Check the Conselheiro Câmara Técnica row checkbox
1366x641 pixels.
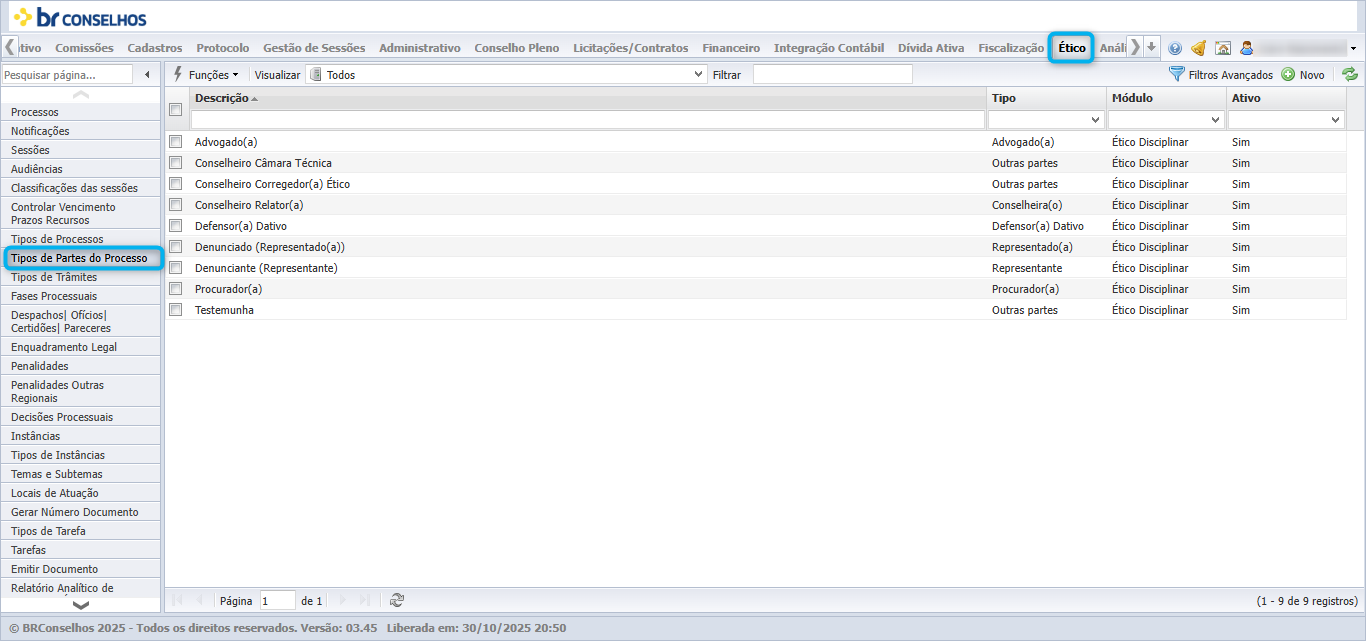176,163
